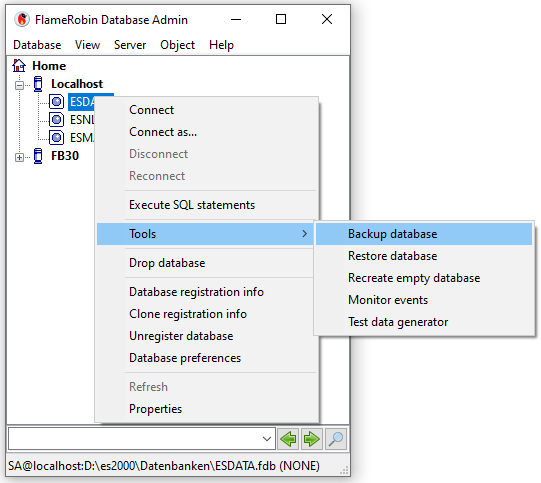This screenshot has width=541, height=483.
Task: Click the Reconnect menu entry
Action: click(207, 176)
